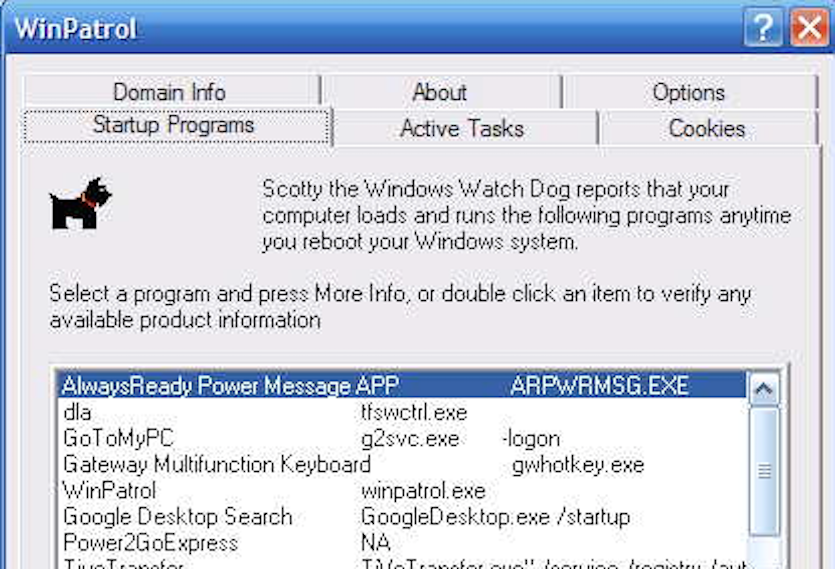Go to the Active Tasks tab

point(463,128)
